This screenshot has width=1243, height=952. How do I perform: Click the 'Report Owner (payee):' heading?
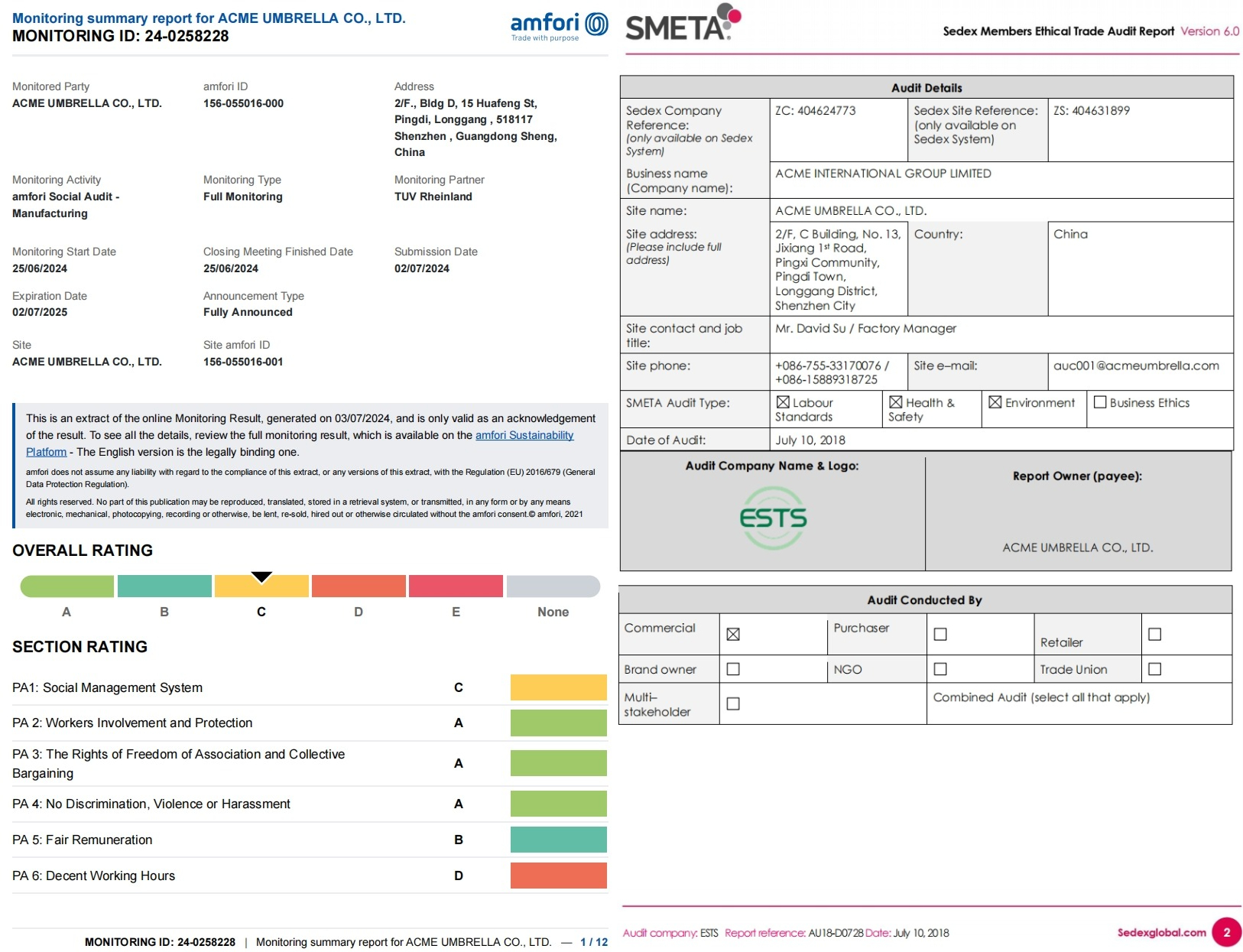1077,476
